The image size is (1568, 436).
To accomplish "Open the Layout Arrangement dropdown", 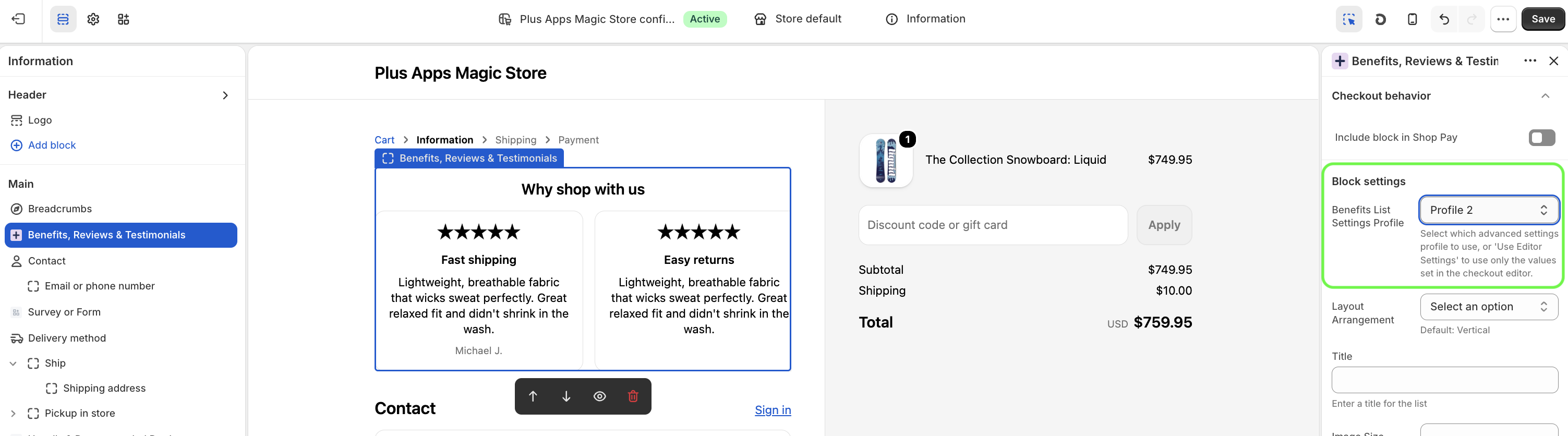I will pos(1489,306).
